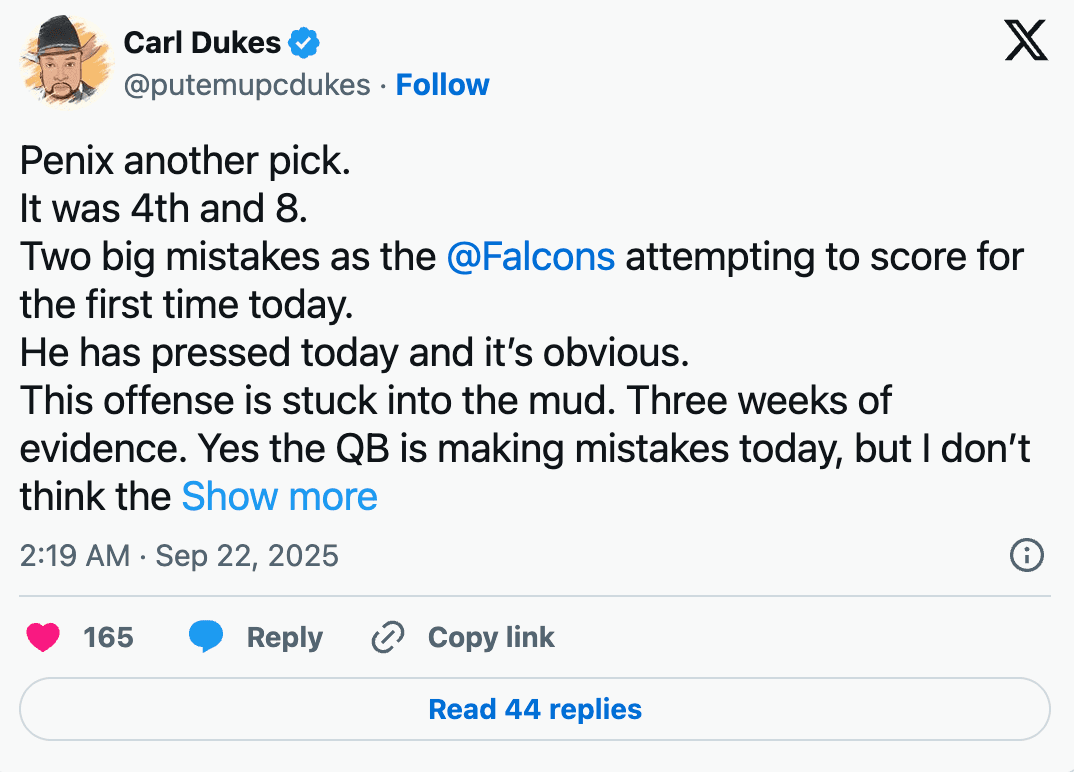The width and height of the screenshot is (1074, 772).
Task: Click the X logo icon
Action: [1025, 42]
